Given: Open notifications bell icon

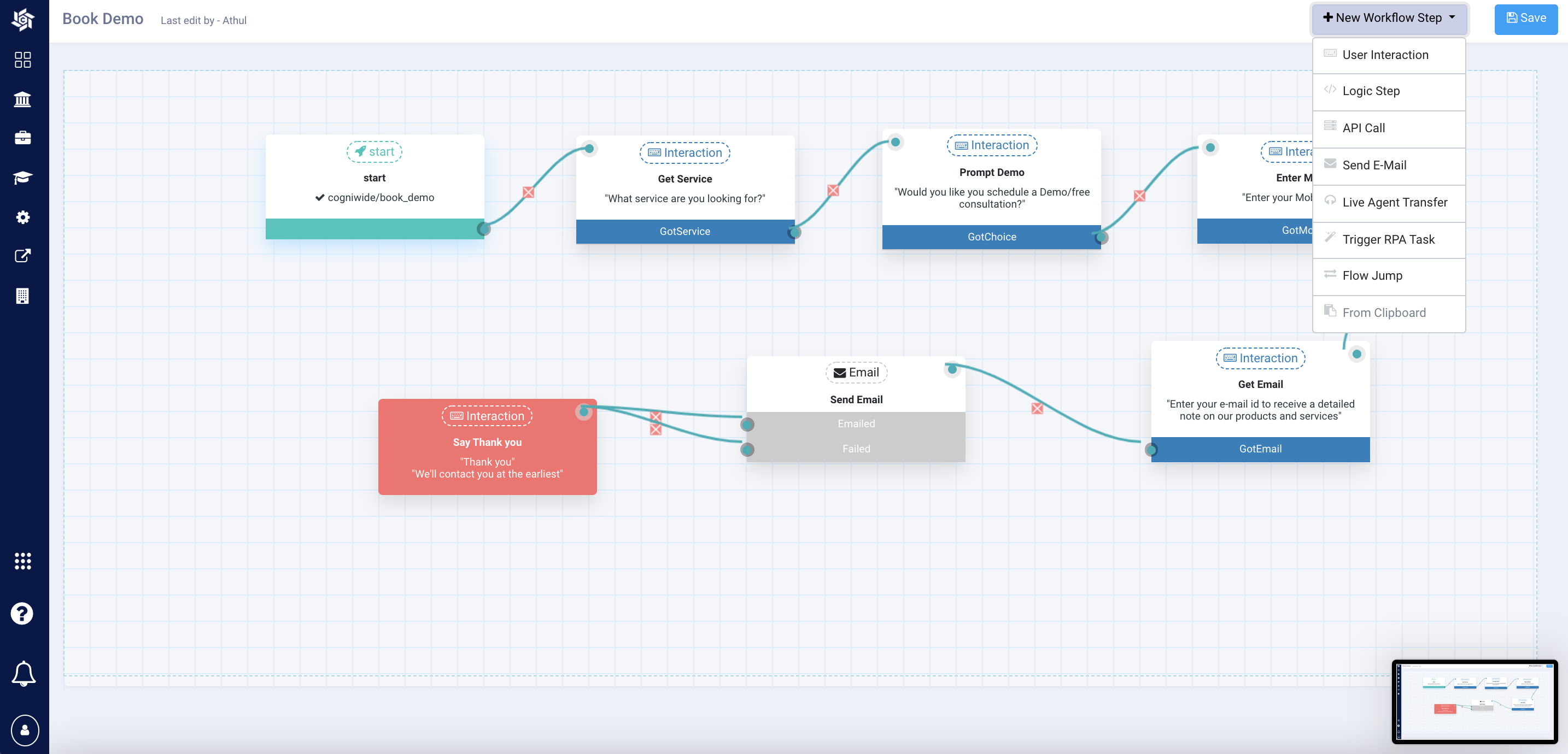Looking at the screenshot, I should point(24,673).
